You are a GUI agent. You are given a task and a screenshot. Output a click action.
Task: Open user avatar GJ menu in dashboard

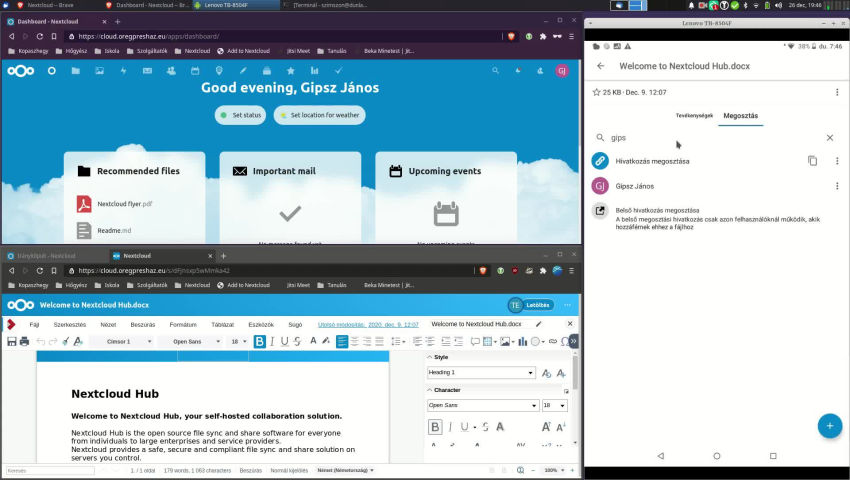click(x=562, y=71)
